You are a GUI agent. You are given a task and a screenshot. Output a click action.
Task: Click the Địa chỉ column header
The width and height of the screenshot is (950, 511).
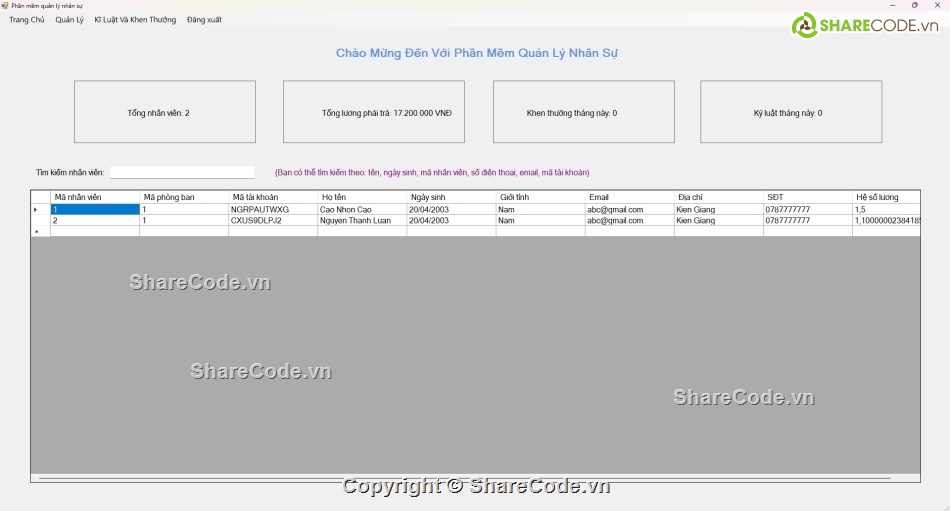click(719, 197)
